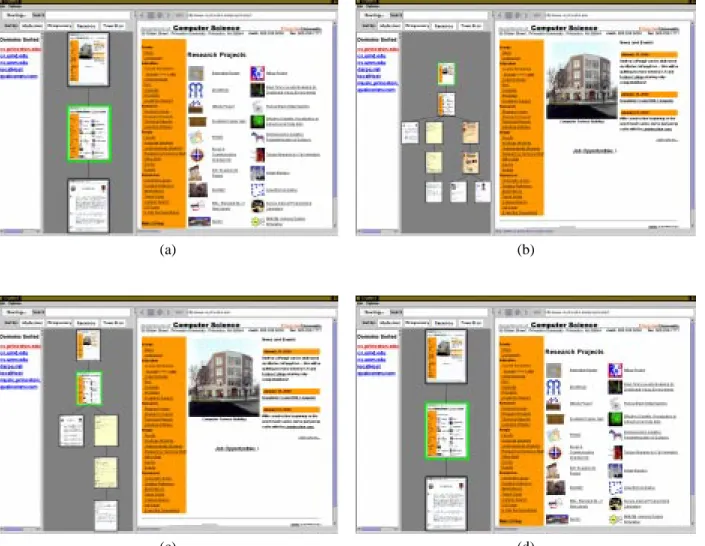Open the last blue domain link in panel (c) list

coord(19,387)
